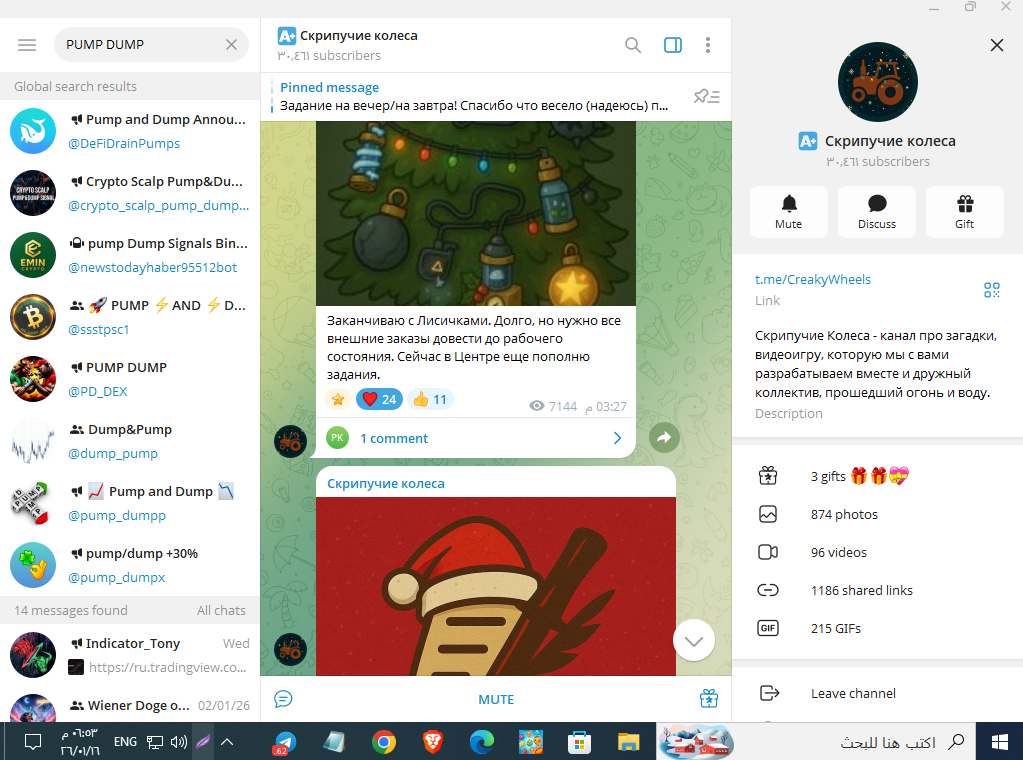Click the MUTE button below chat
The height and width of the screenshot is (760, 1023).
[496, 699]
